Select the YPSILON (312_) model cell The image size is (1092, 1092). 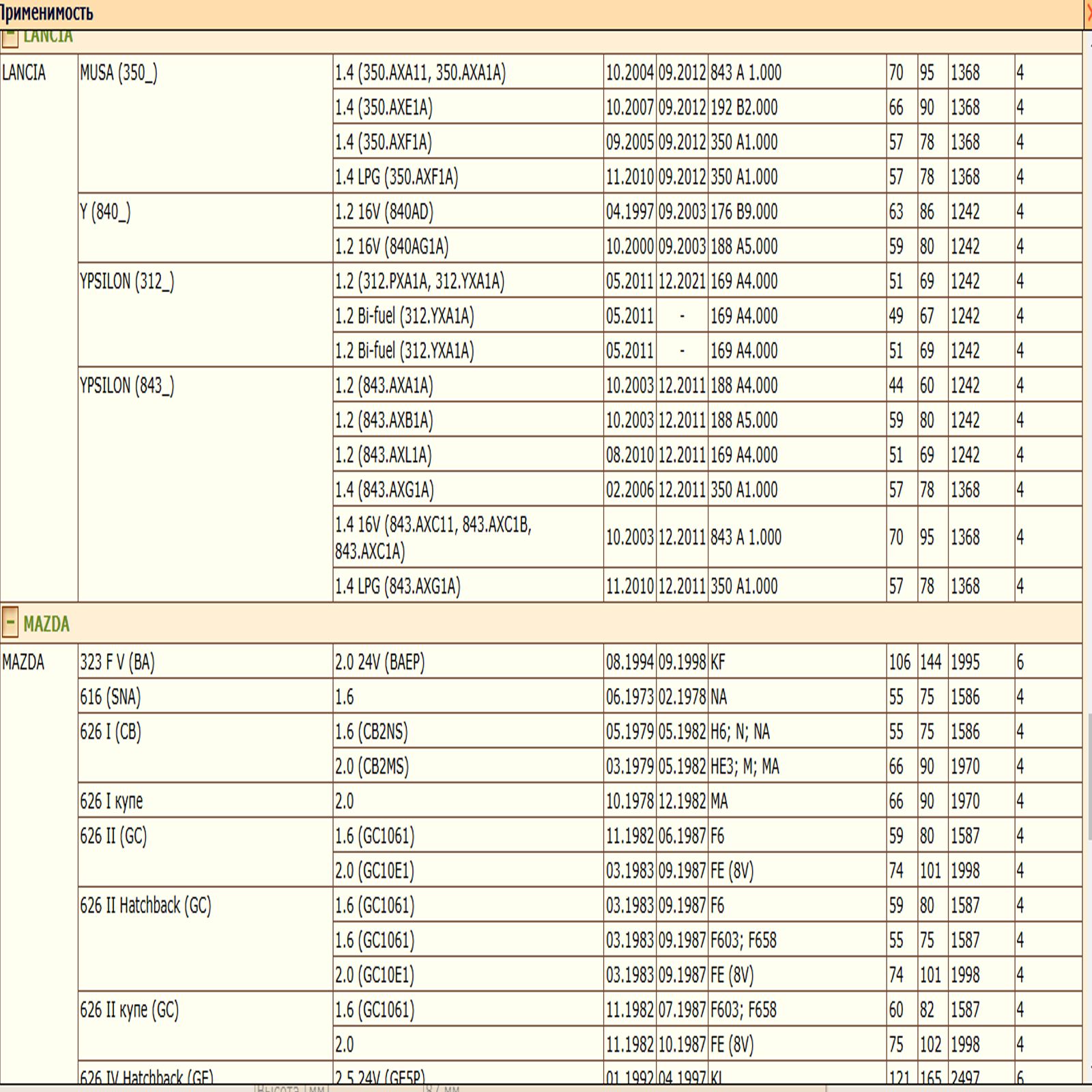tap(127, 282)
